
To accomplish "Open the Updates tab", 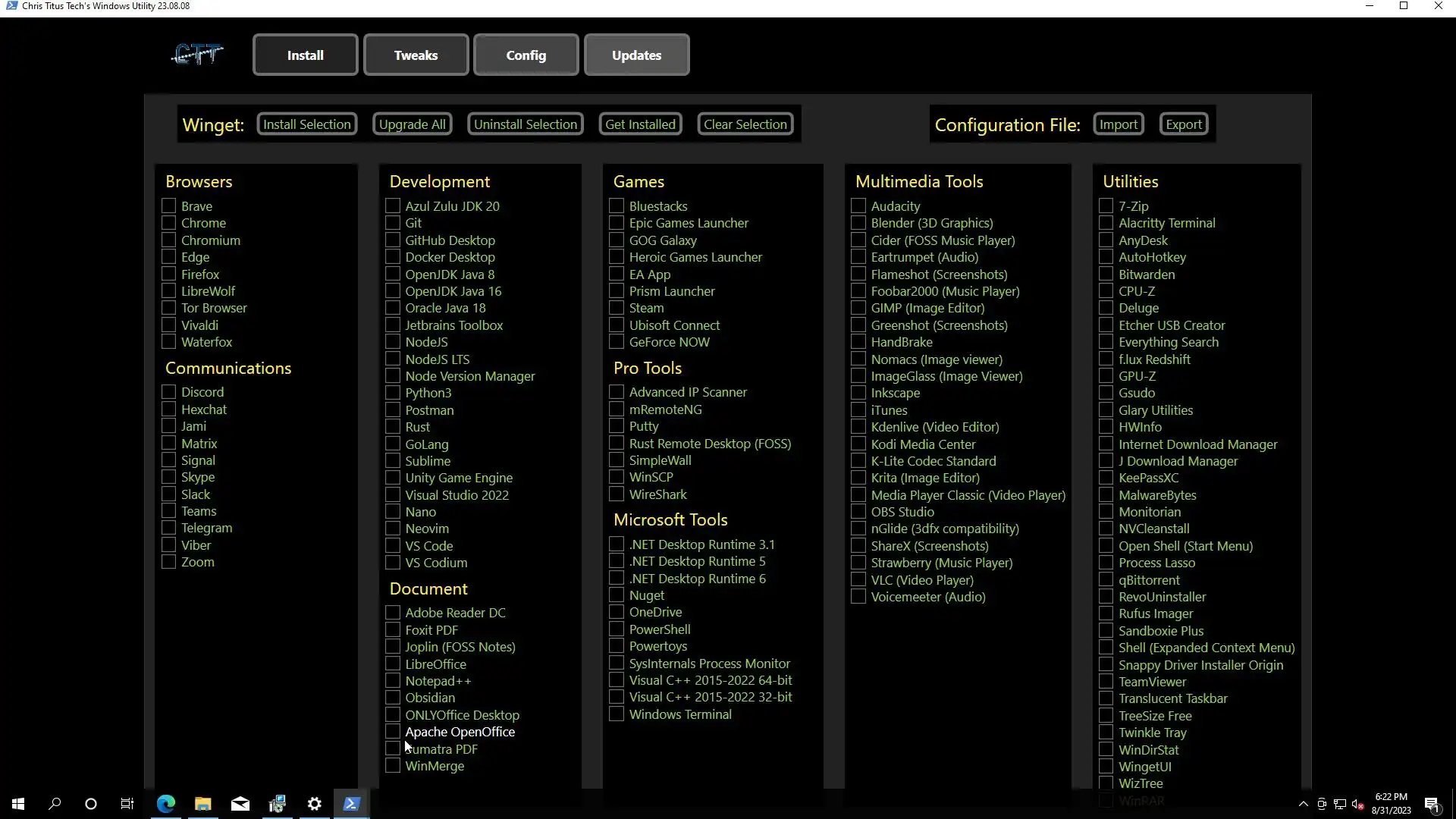I will 636,55.
